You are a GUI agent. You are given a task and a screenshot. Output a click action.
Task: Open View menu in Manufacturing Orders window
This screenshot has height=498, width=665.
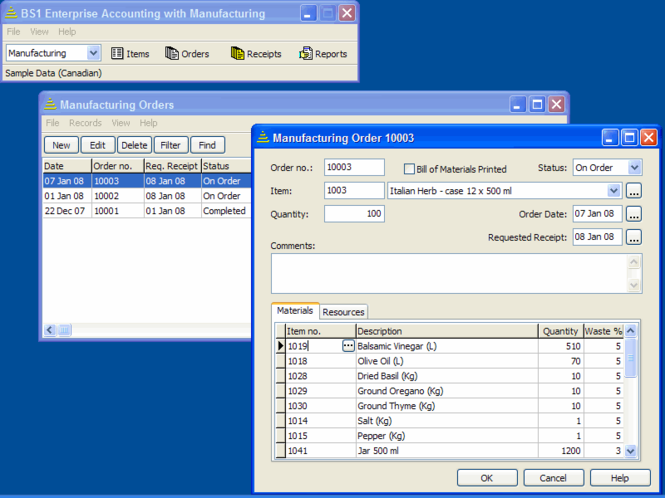[x=120, y=123]
